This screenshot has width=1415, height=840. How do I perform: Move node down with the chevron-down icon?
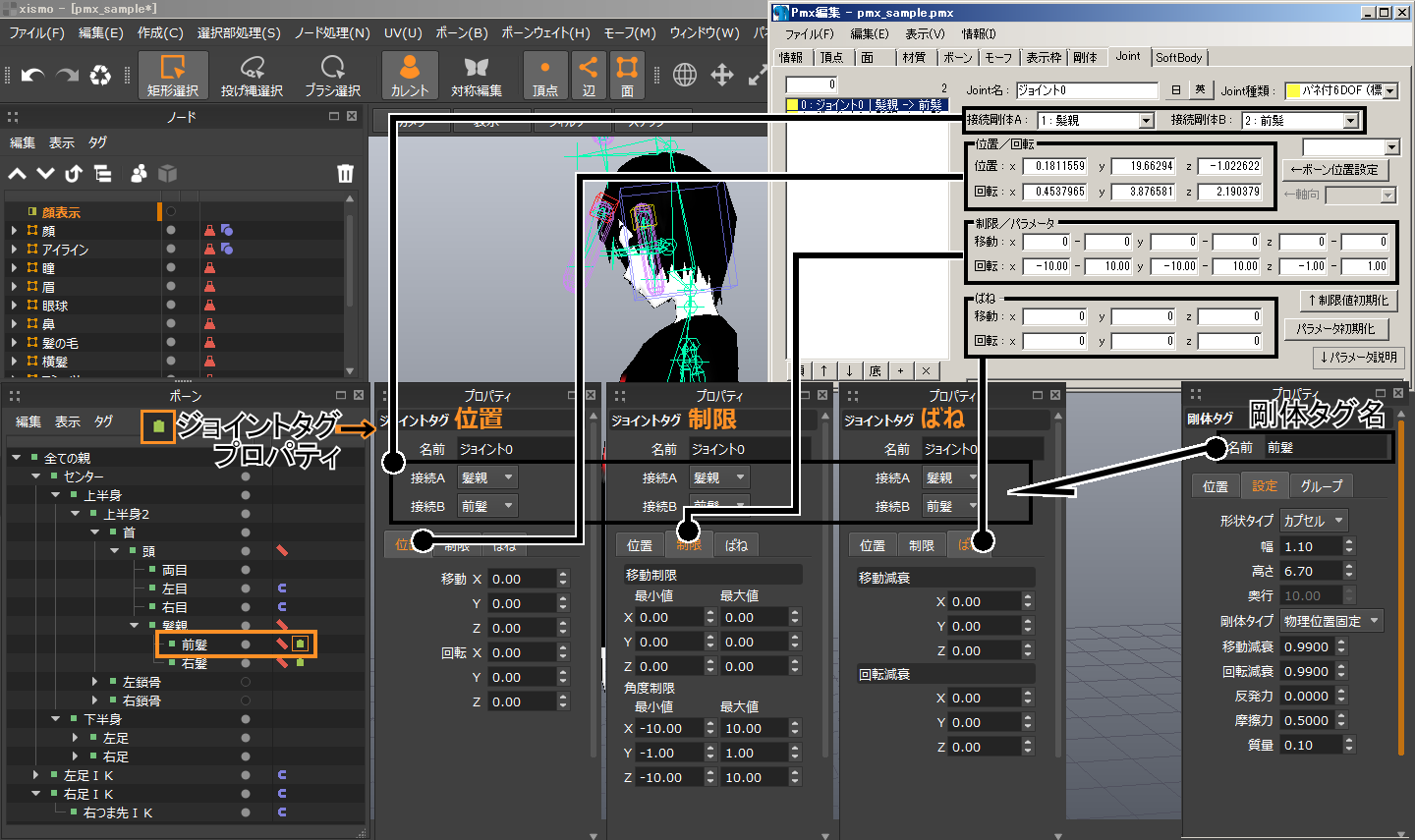45,174
